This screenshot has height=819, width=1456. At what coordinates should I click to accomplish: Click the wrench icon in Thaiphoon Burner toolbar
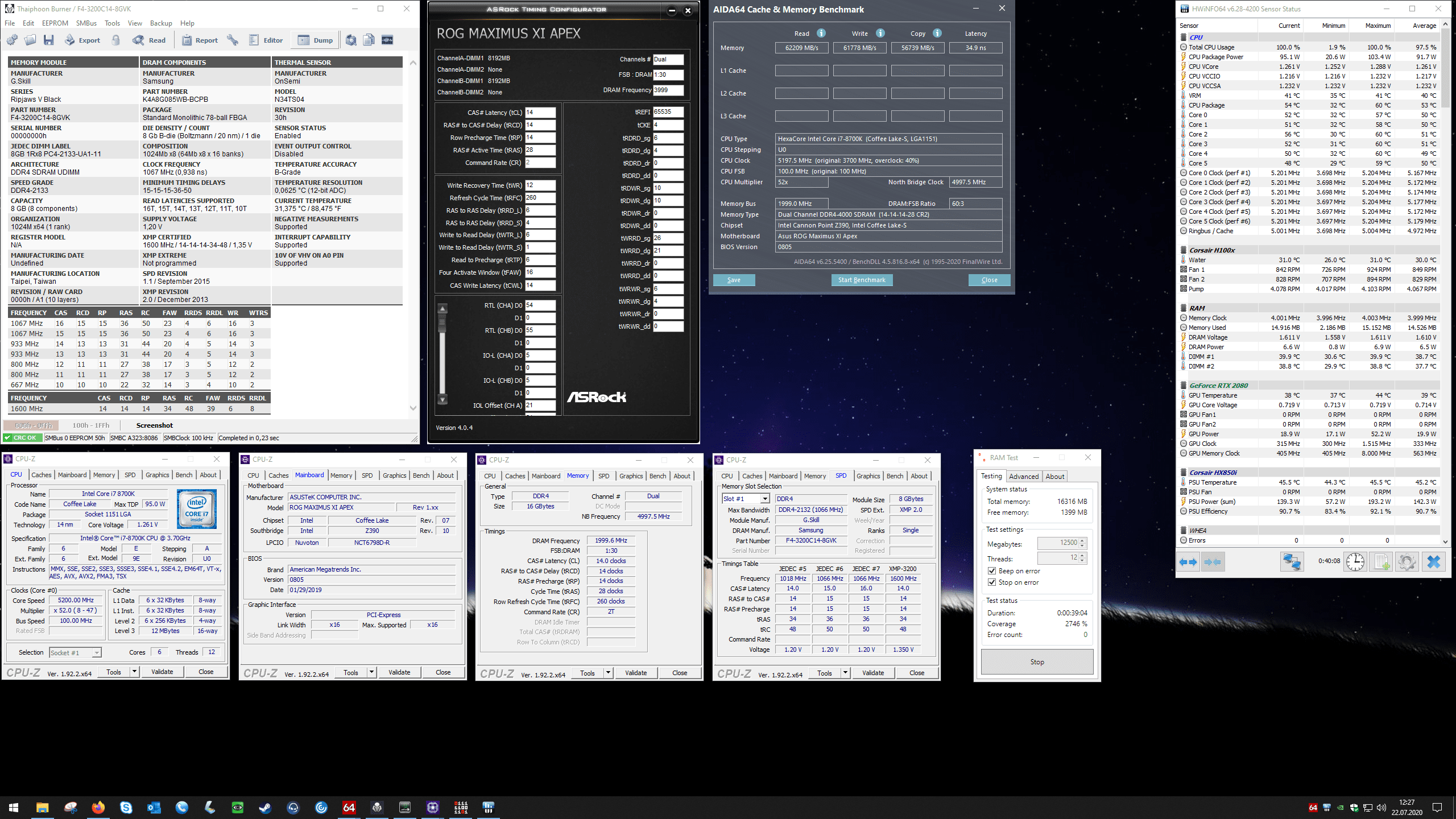click(x=232, y=40)
